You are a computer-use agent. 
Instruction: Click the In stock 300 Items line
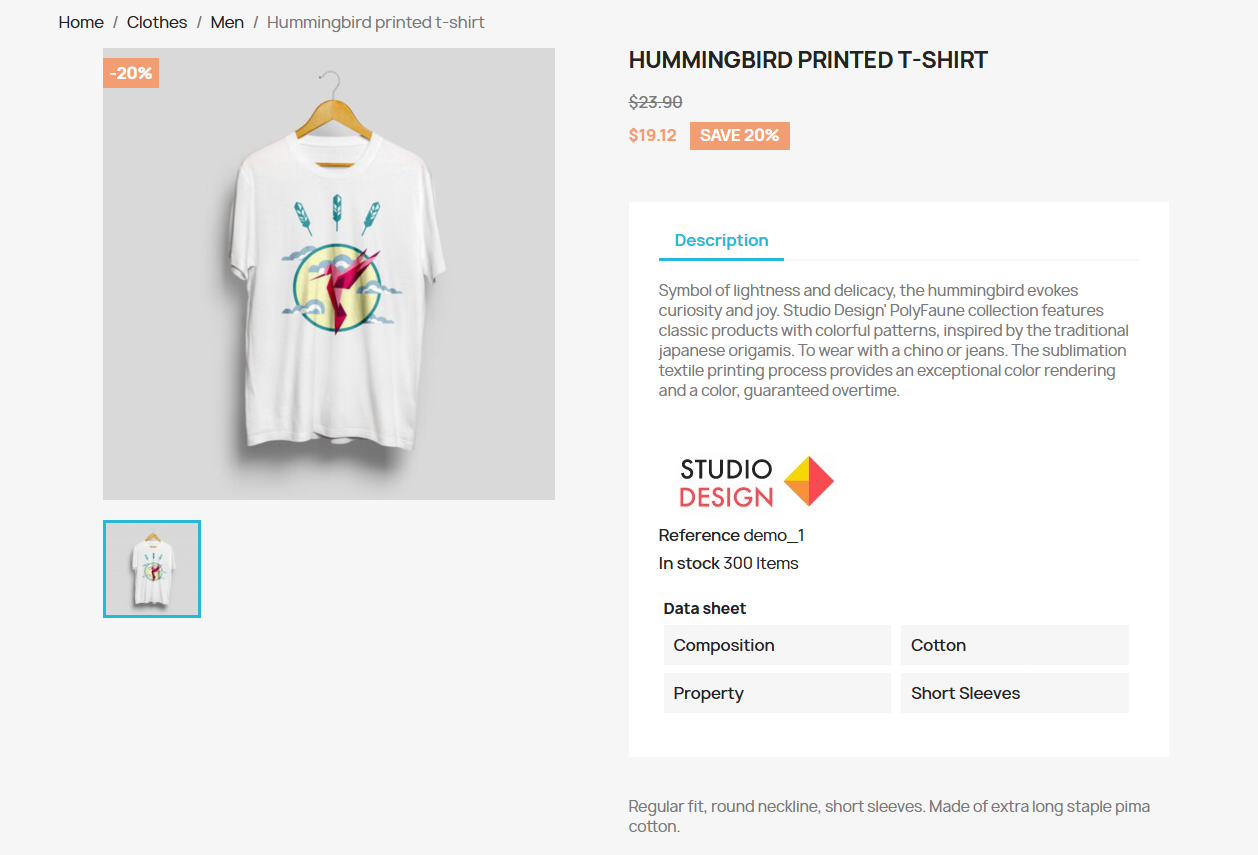tap(728, 564)
